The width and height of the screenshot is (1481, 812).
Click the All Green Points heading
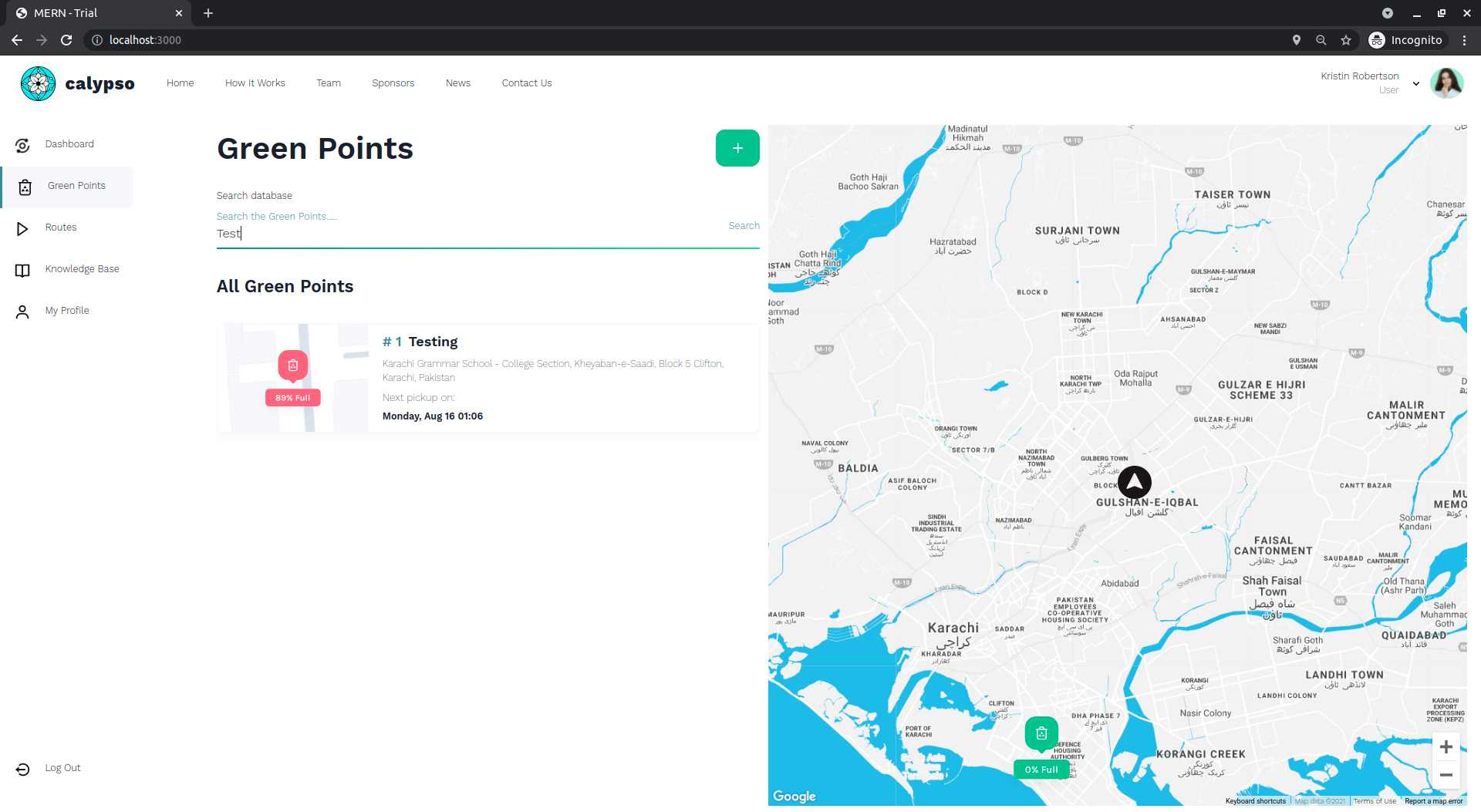[x=285, y=286]
